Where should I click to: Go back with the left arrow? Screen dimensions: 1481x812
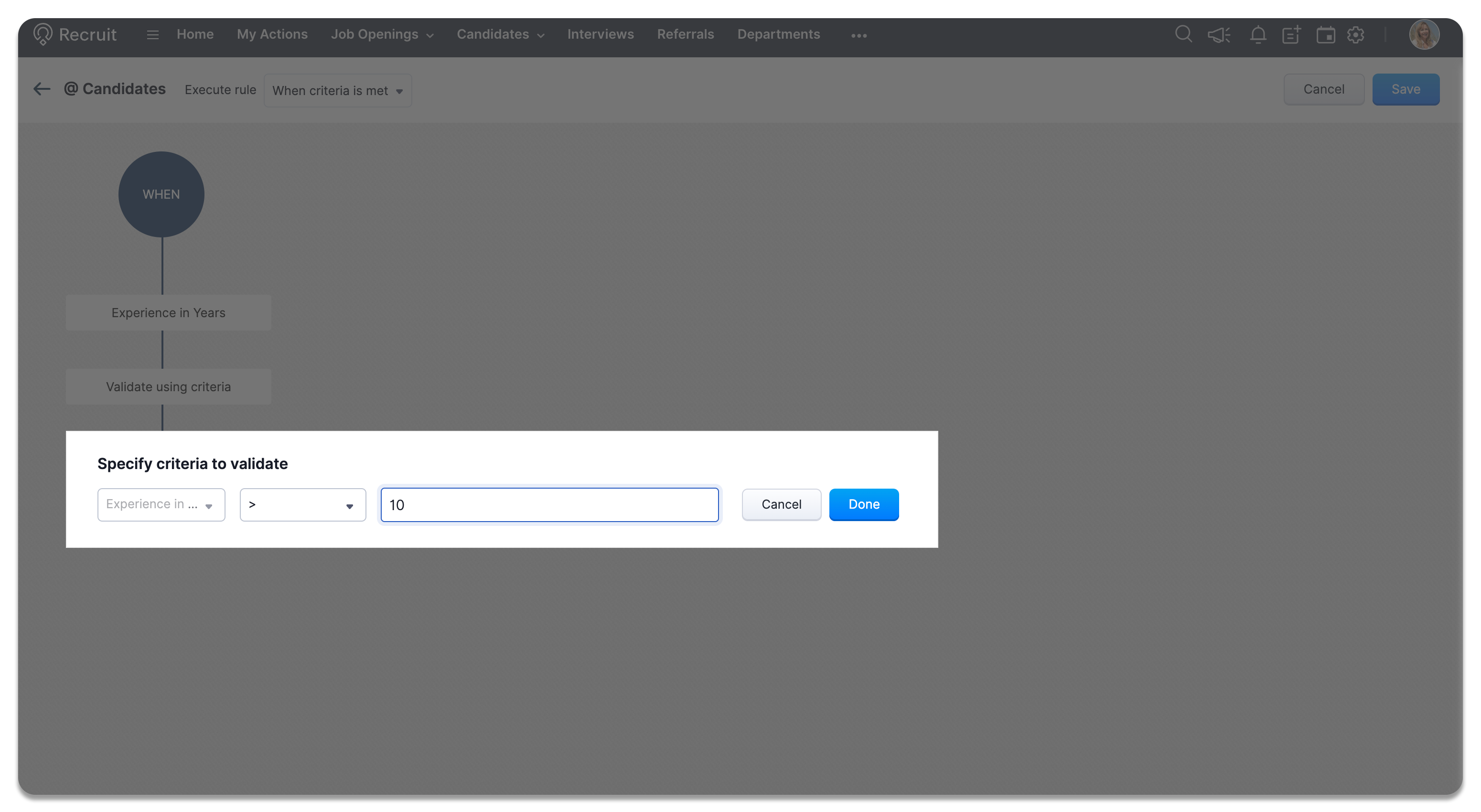[42, 89]
